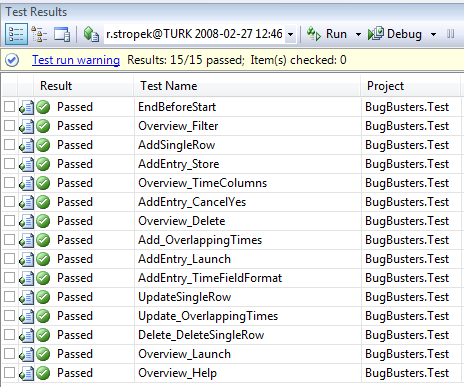Click the green passed icon for Update_OverlappingTimes
This screenshot has width=464, height=387.
tap(43, 316)
